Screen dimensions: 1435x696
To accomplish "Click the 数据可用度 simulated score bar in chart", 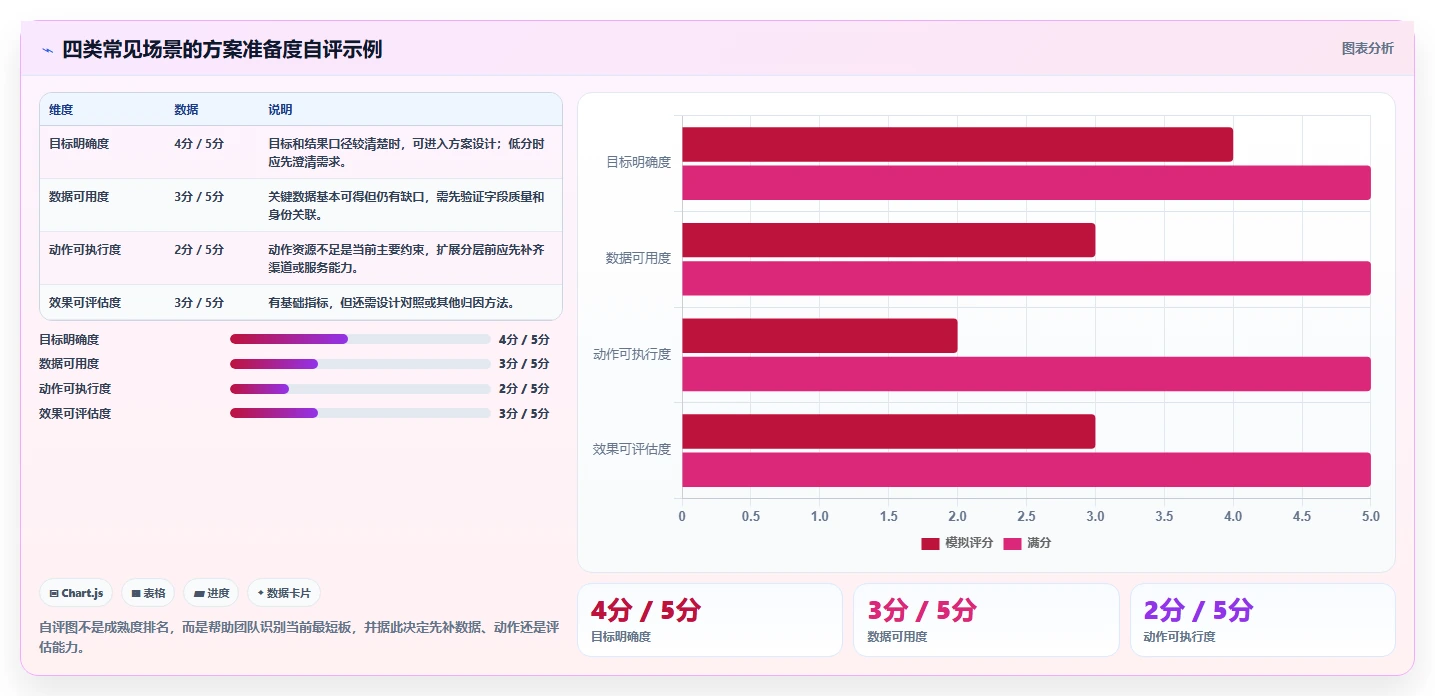I will (x=889, y=240).
